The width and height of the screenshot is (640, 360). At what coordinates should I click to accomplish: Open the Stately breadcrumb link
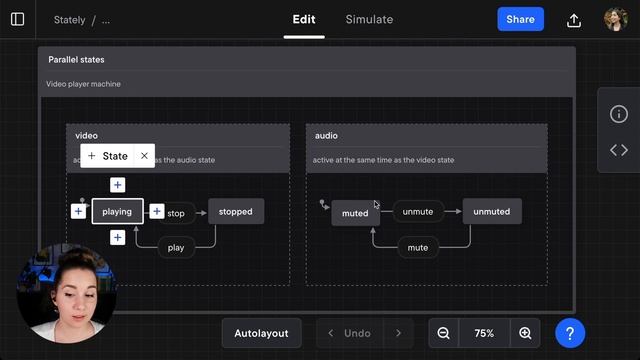[x=69, y=20]
